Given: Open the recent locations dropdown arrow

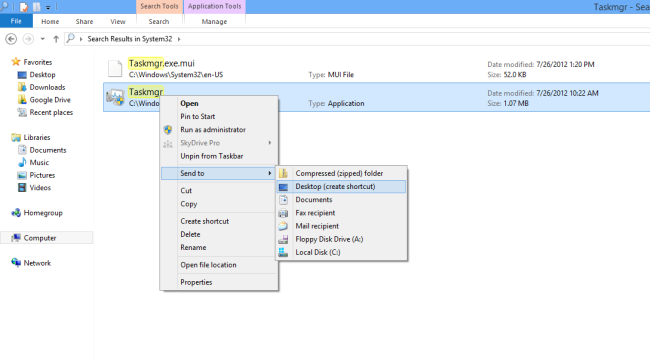Looking at the screenshot, I should coord(42,39).
